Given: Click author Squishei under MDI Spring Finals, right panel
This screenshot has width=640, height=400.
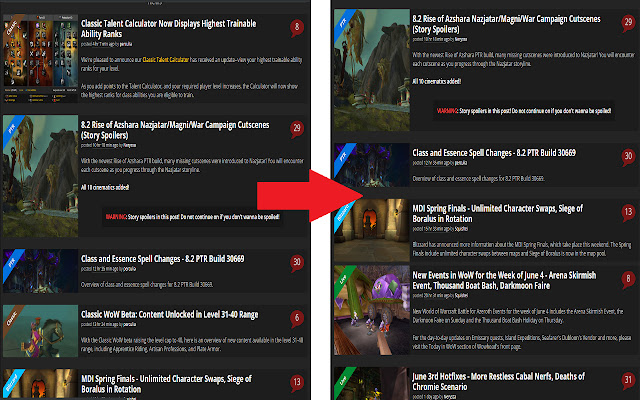Looking at the screenshot, I should click(x=461, y=229).
